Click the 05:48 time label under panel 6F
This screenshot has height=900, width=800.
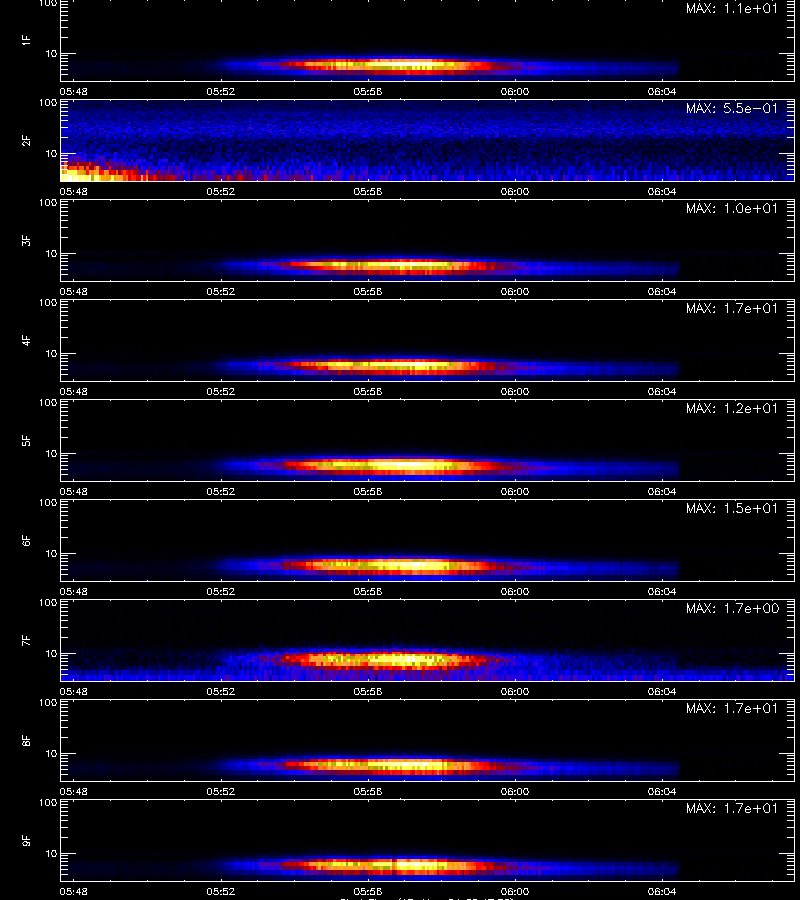pos(73,591)
